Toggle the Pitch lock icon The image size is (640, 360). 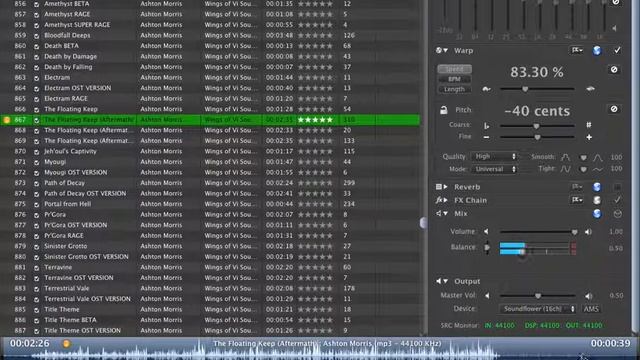tap(444, 110)
